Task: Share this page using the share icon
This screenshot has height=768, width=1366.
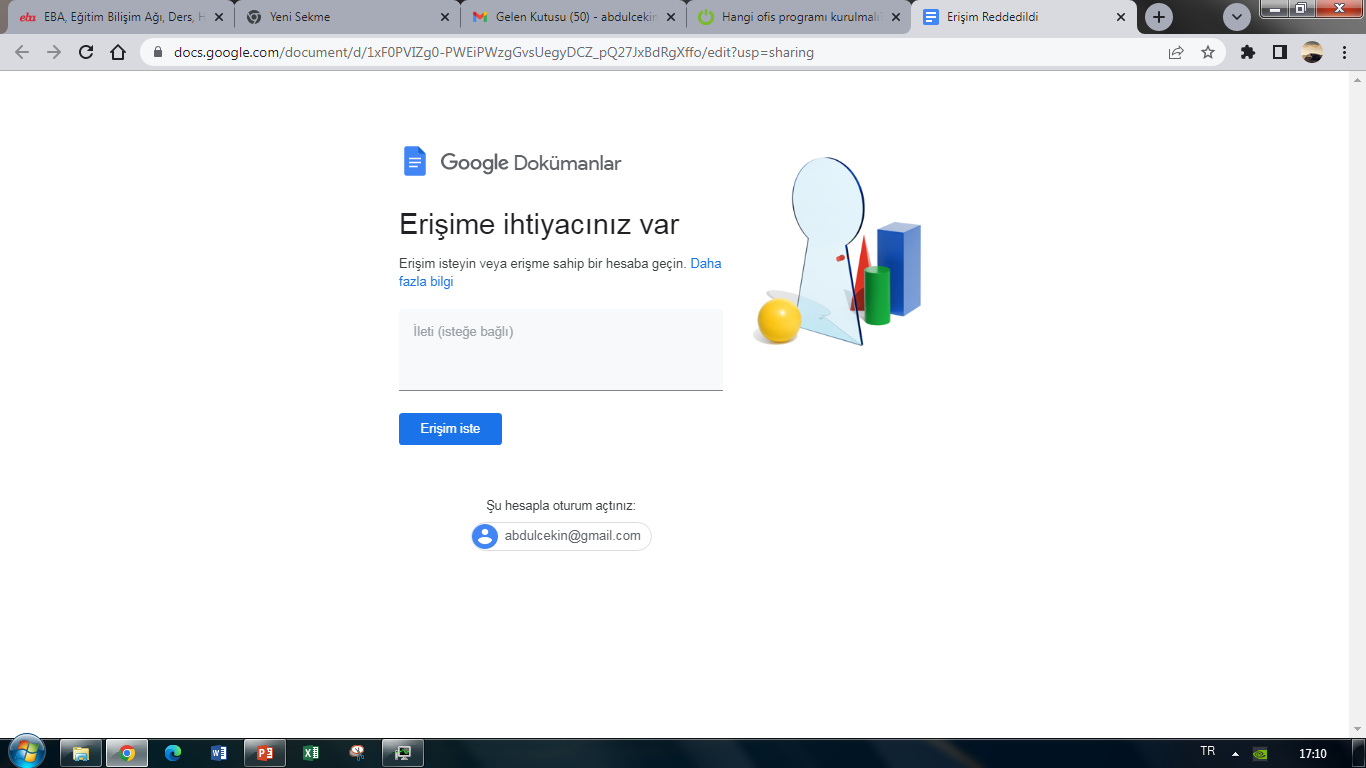Action: click(1176, 53)
